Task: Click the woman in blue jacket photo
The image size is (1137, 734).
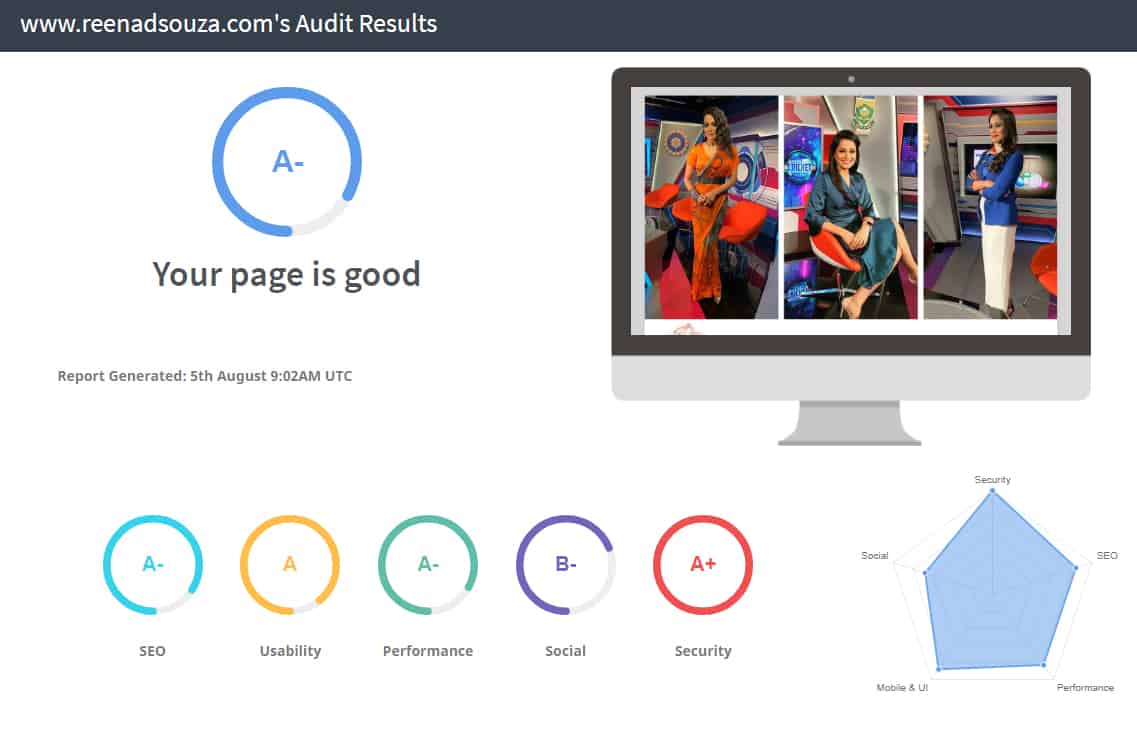Action: click(990, 207)
